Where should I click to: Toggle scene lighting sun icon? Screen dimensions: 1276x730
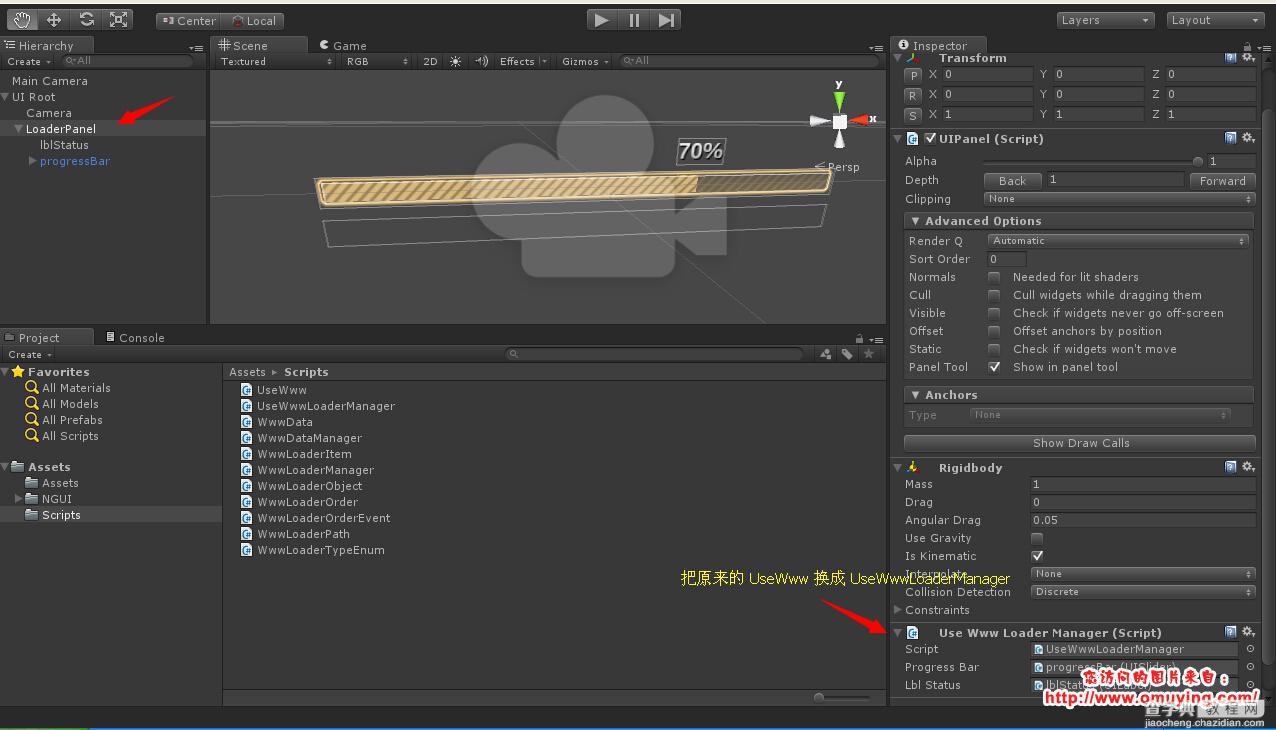[x=456, y=61]
